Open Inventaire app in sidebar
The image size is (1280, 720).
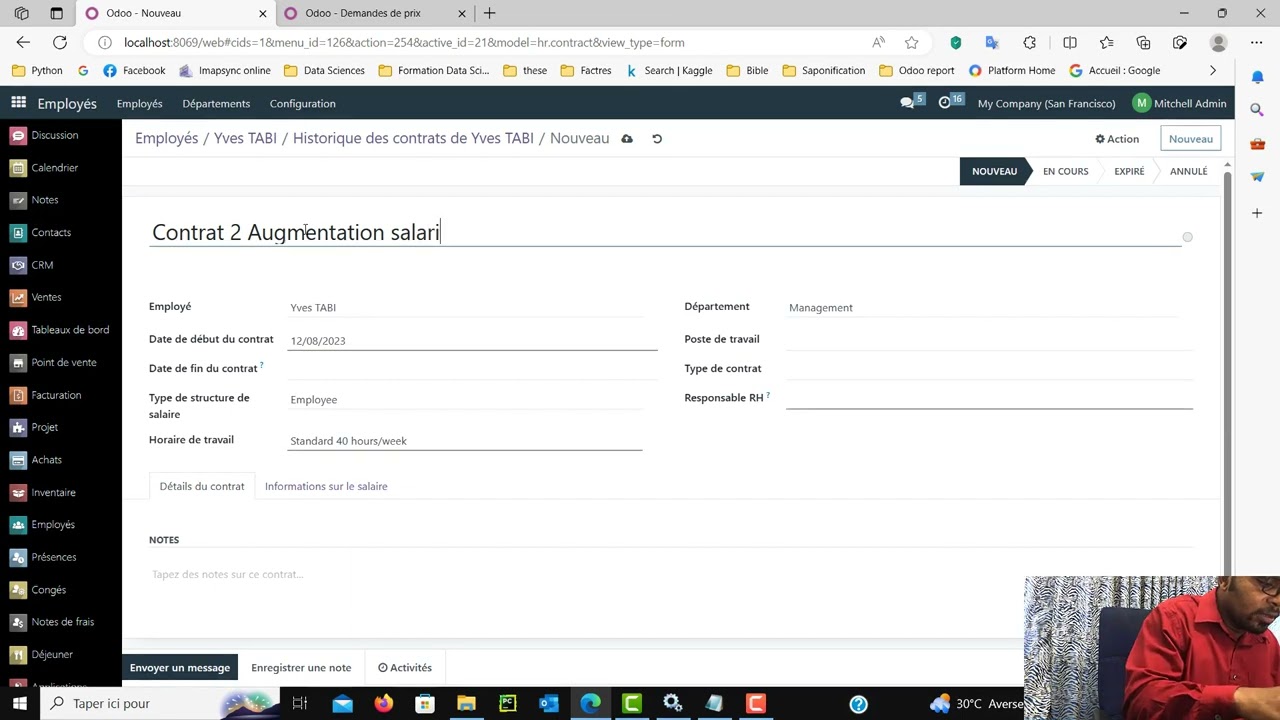click(x=43, y=492)
